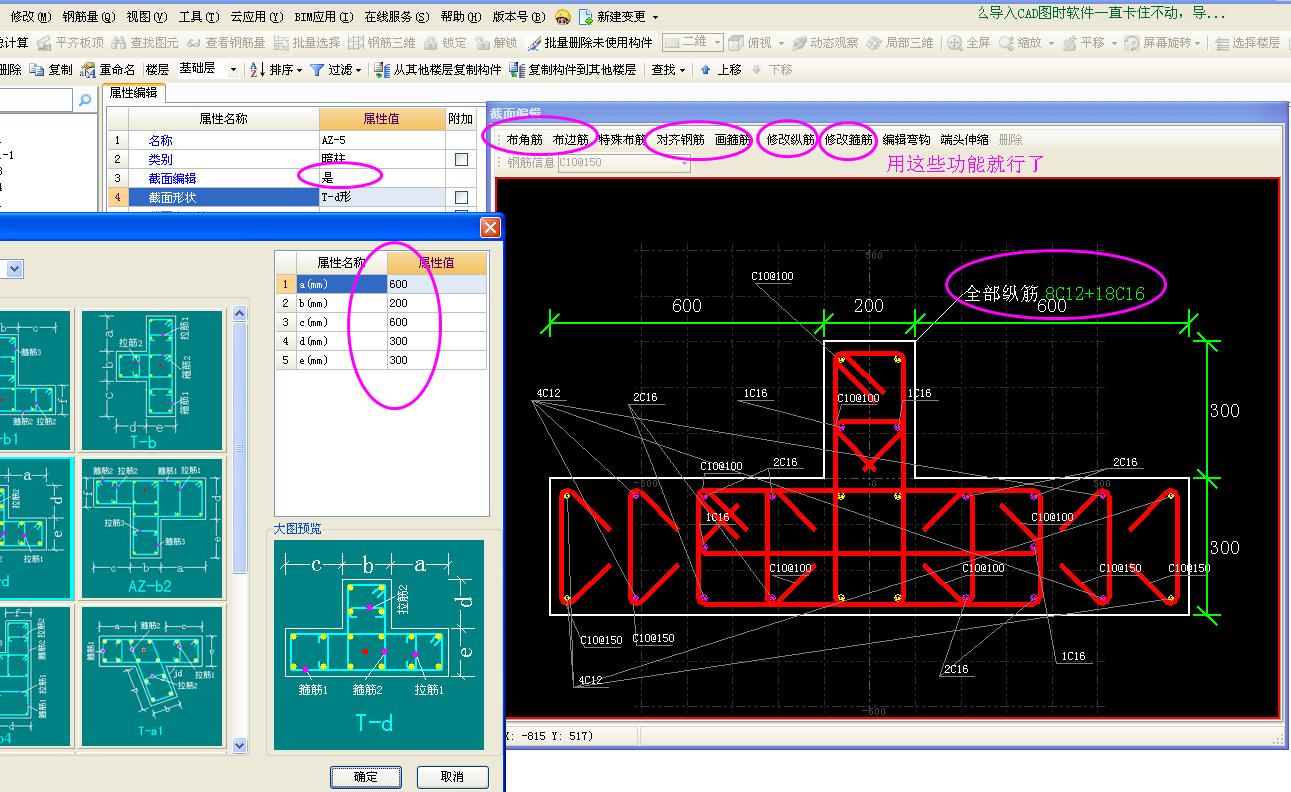
Task: Open the 工具 menu
Action: click(198, 17)
